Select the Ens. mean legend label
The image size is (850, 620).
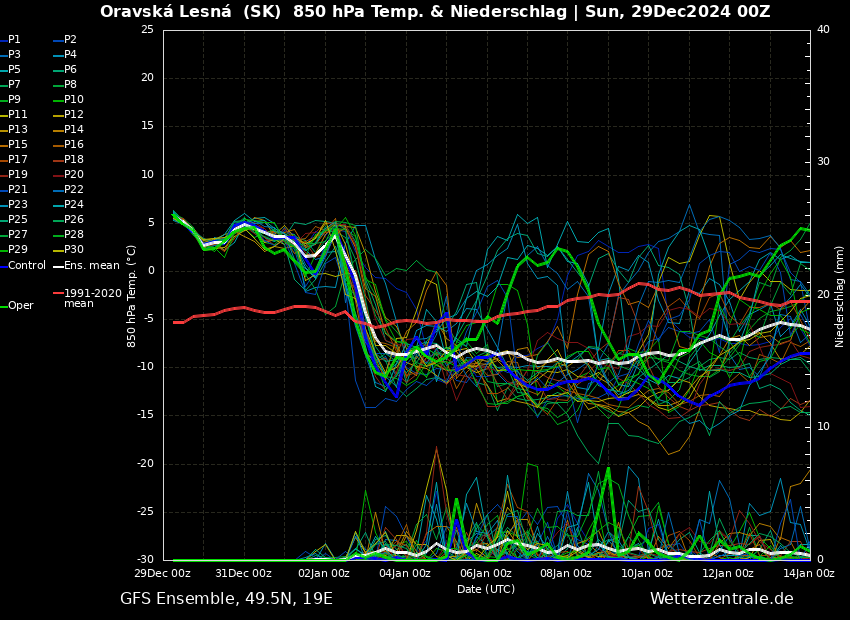coord(91,265)
